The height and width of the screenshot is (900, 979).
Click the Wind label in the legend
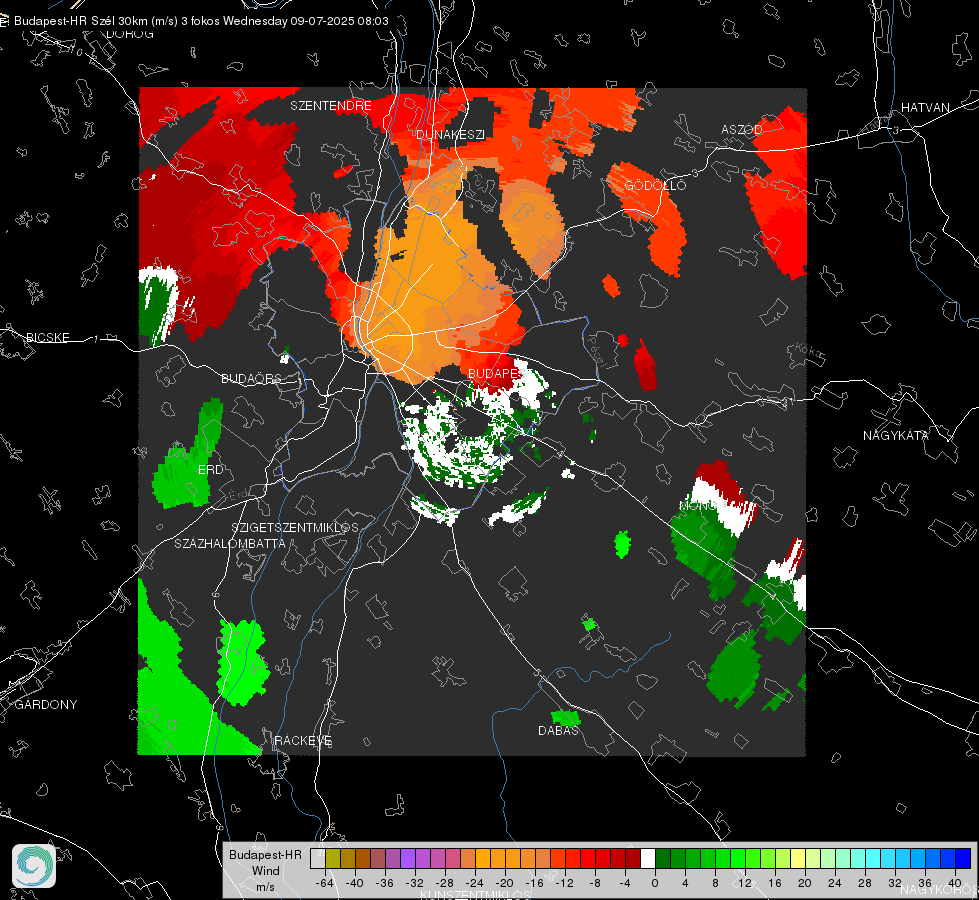[265, 870]
